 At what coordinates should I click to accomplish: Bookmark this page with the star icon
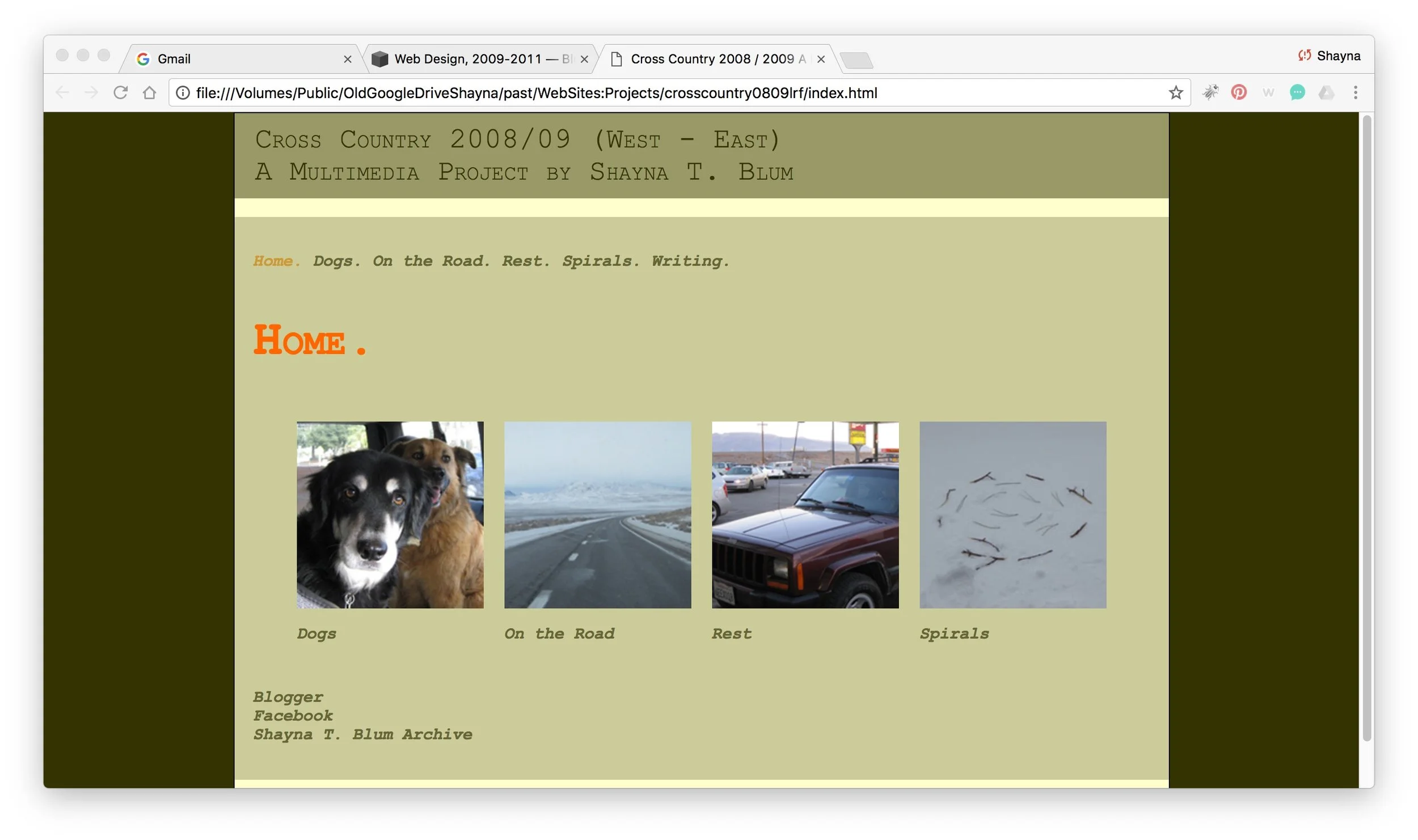click(1175, 92)
